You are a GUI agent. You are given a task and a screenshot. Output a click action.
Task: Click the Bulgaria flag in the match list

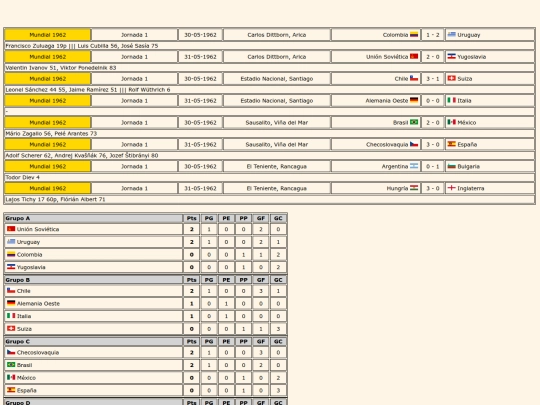[451, 166]
